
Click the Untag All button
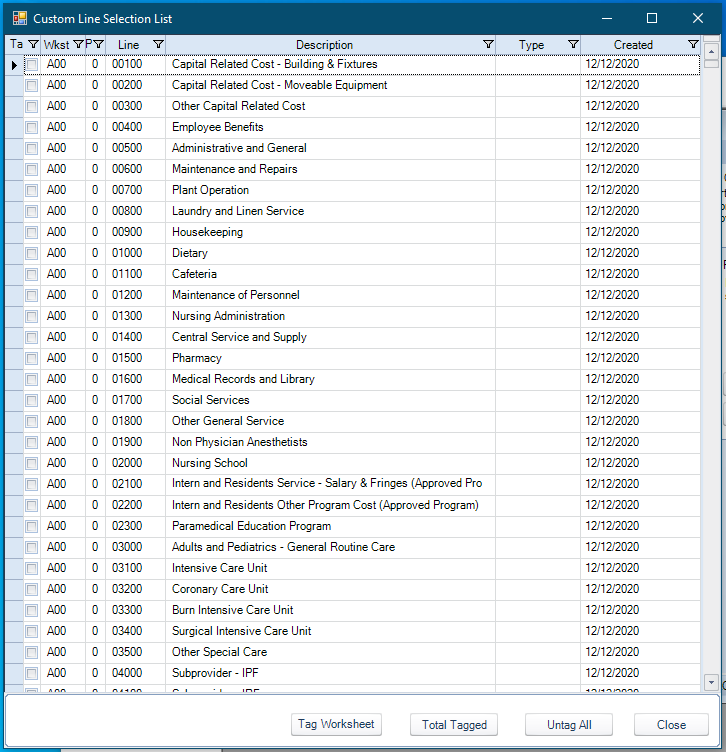pyautogui.click(x=569, y=724)
